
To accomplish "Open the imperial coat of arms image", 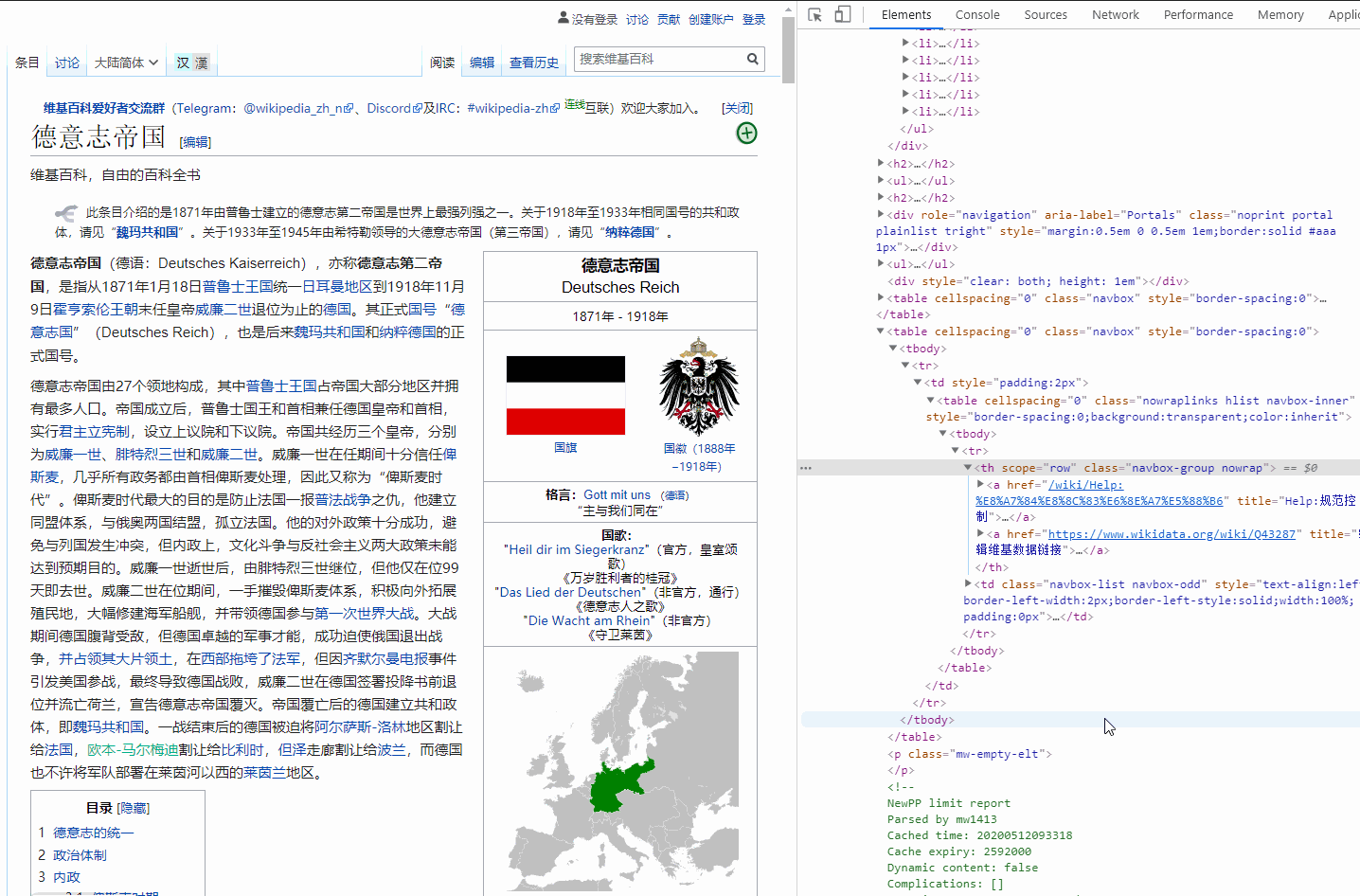I will 699,386.
